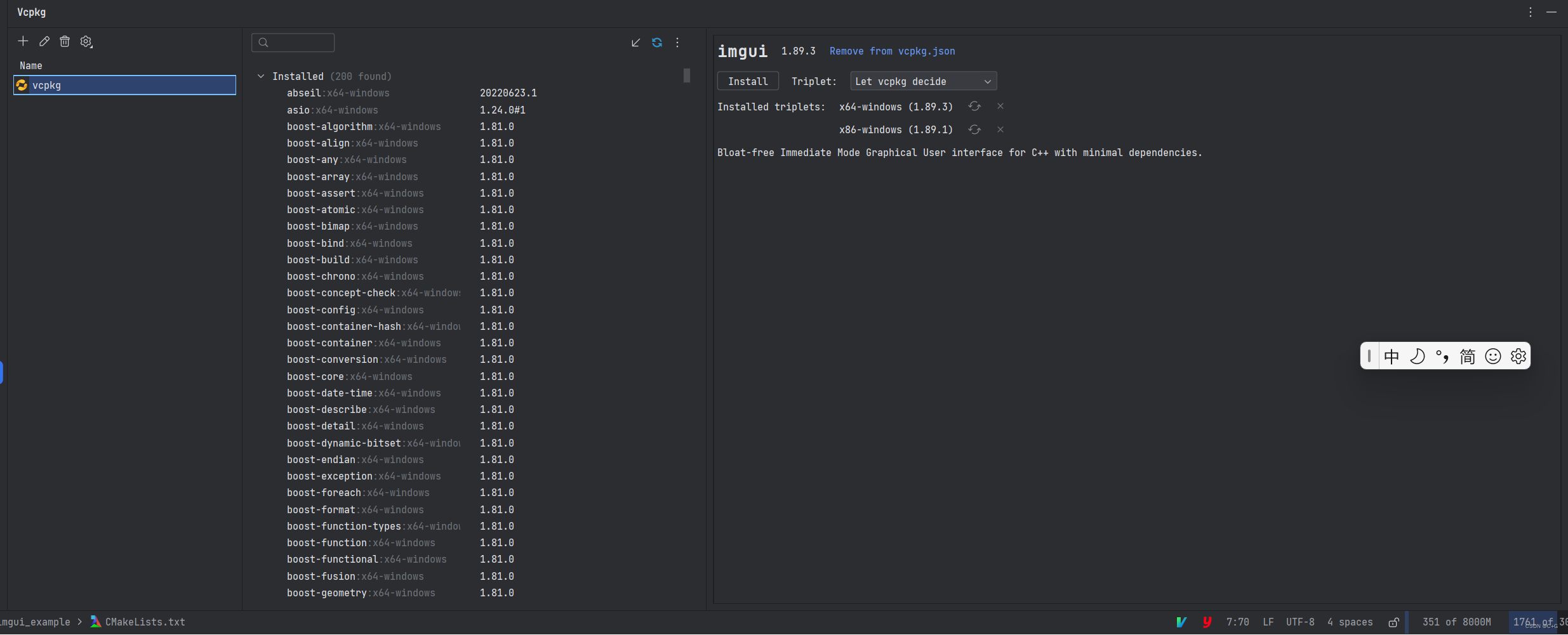Click the imgui_example breadcrumb
The width and height of the screenshot is (1568, 635).
click(36, 622)
